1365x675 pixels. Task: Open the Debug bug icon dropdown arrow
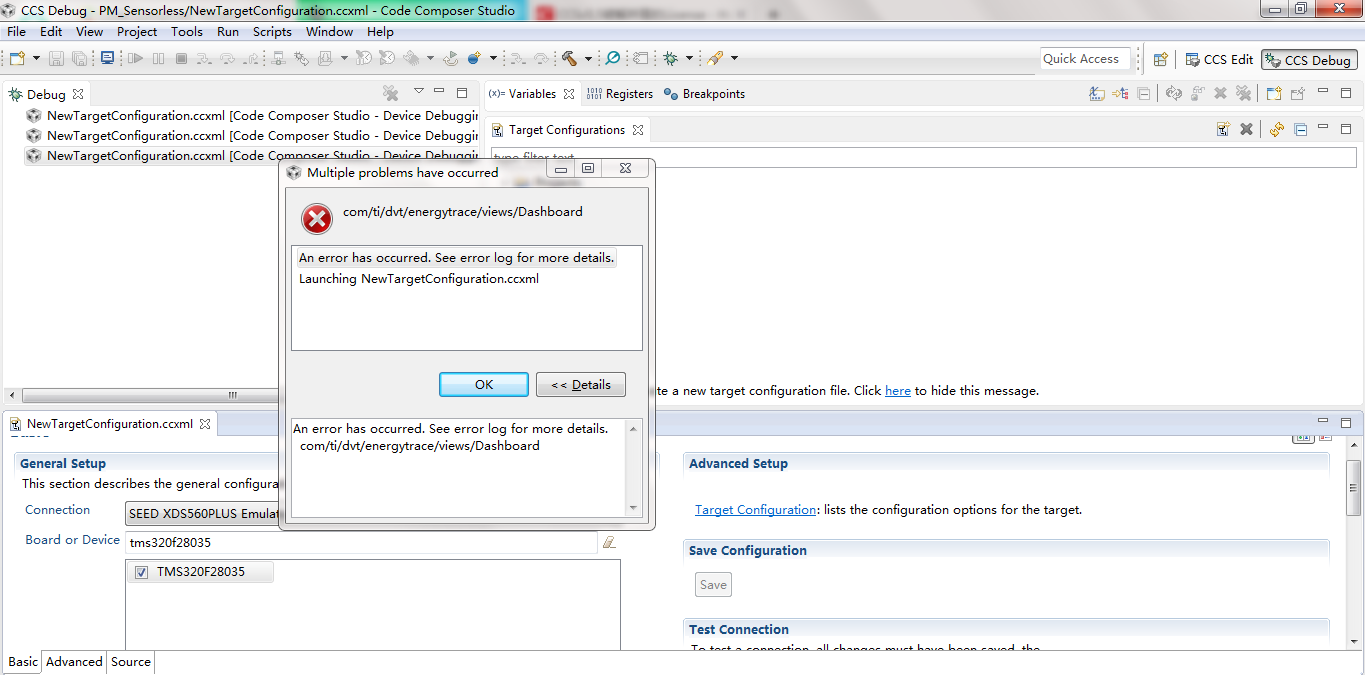click(689, 59)
